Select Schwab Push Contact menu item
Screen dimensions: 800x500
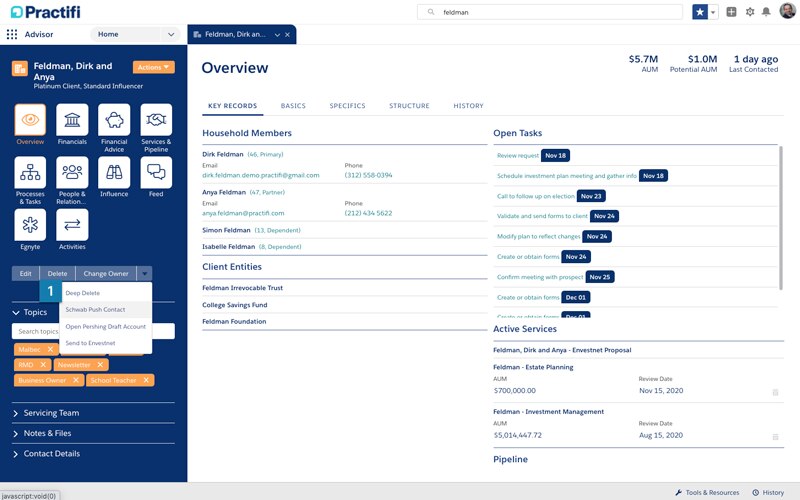click(96, 310)
